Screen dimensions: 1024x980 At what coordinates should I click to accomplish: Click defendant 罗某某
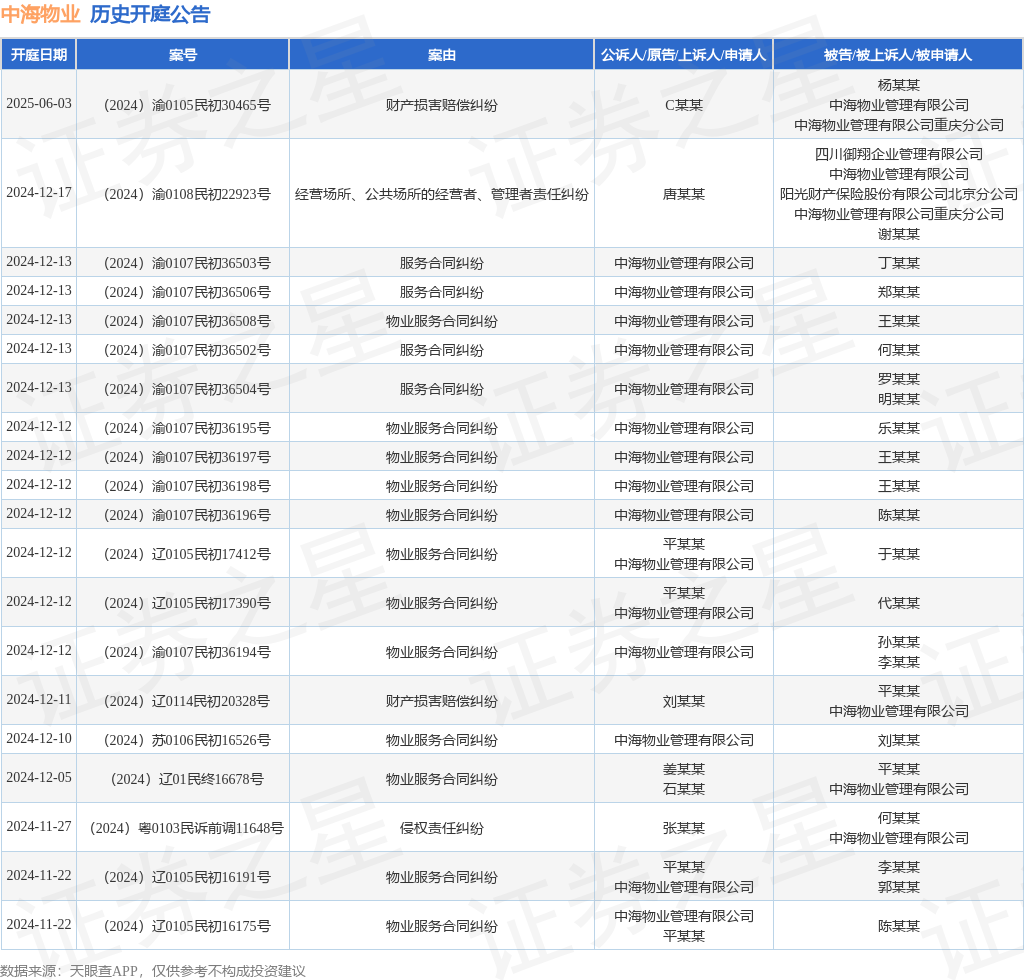coord(899,379)
